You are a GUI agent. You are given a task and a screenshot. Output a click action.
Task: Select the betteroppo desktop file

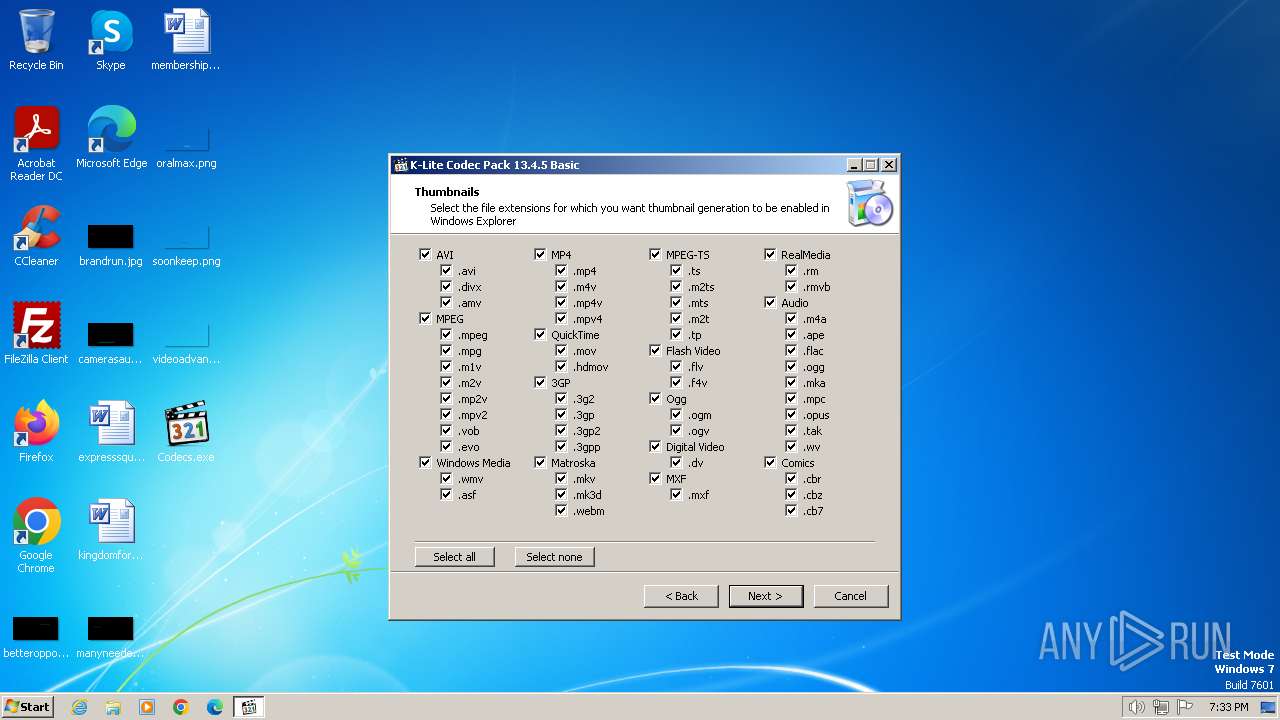36,636
